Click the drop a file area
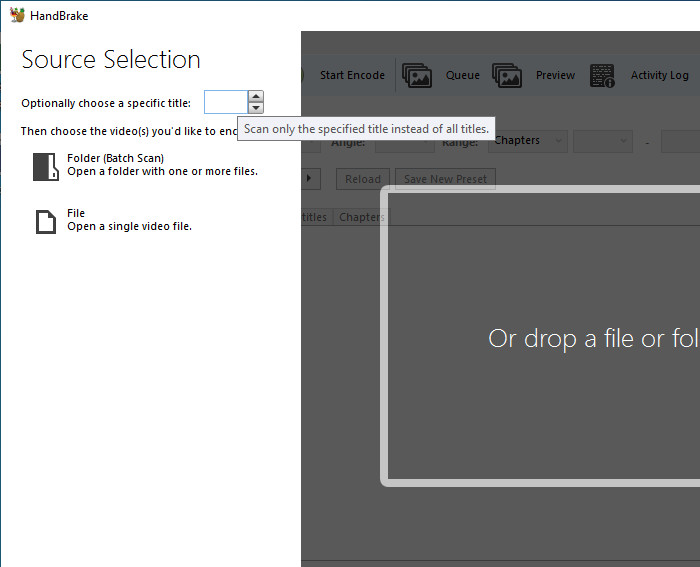The image size is (700, 567). (542, 336)
